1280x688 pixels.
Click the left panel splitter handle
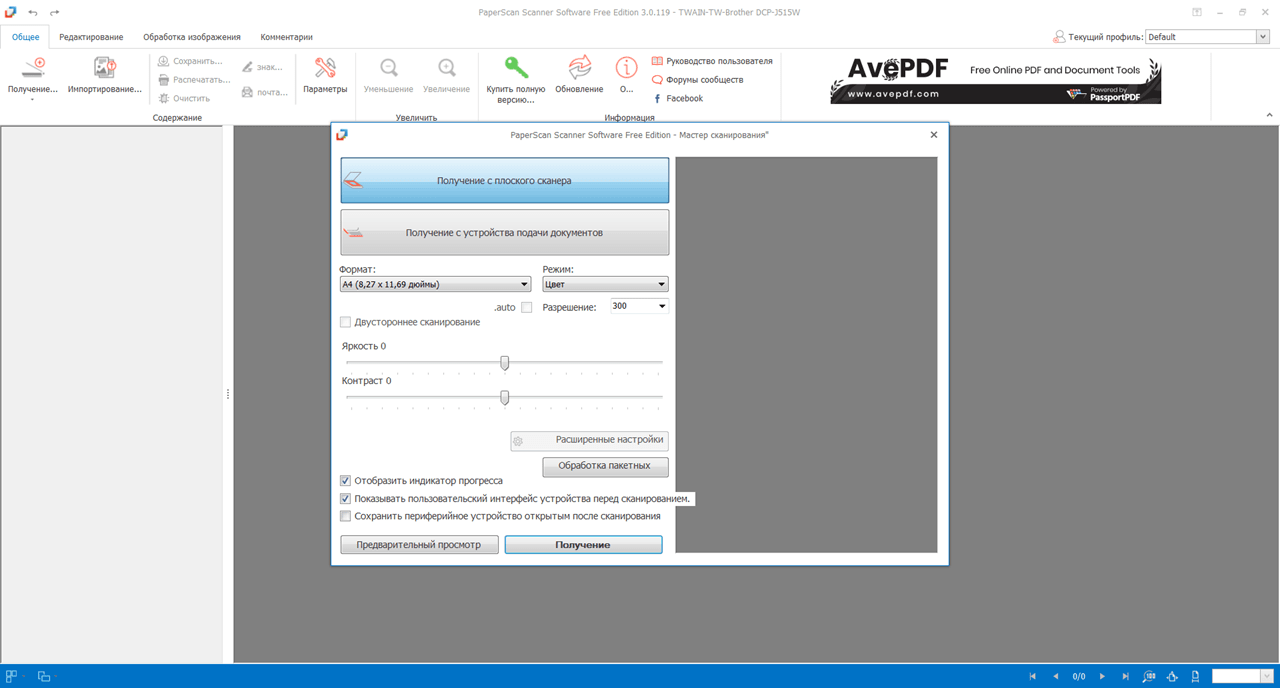click(x=228, y=394)
